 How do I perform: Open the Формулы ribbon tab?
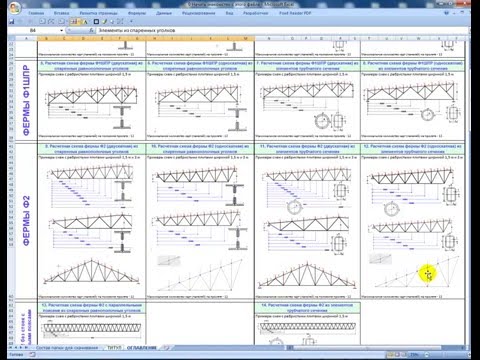pyautogui.click(x=137, y=13)
